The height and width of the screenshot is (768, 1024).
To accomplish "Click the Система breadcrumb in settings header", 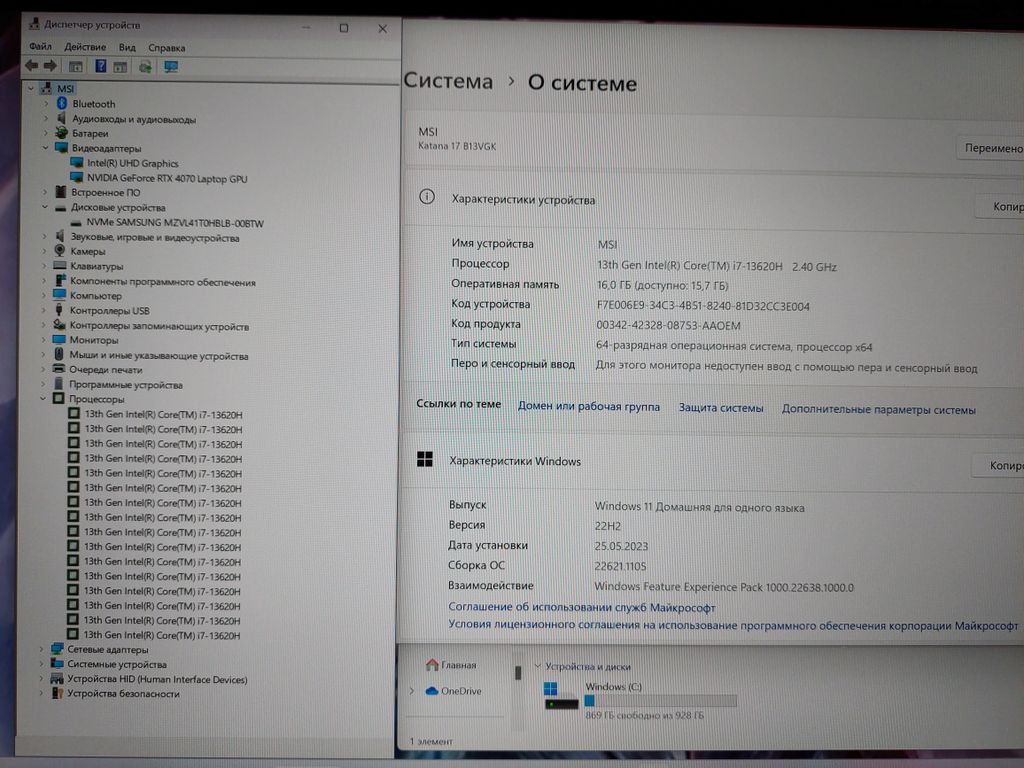I will [x=448, y=82].
